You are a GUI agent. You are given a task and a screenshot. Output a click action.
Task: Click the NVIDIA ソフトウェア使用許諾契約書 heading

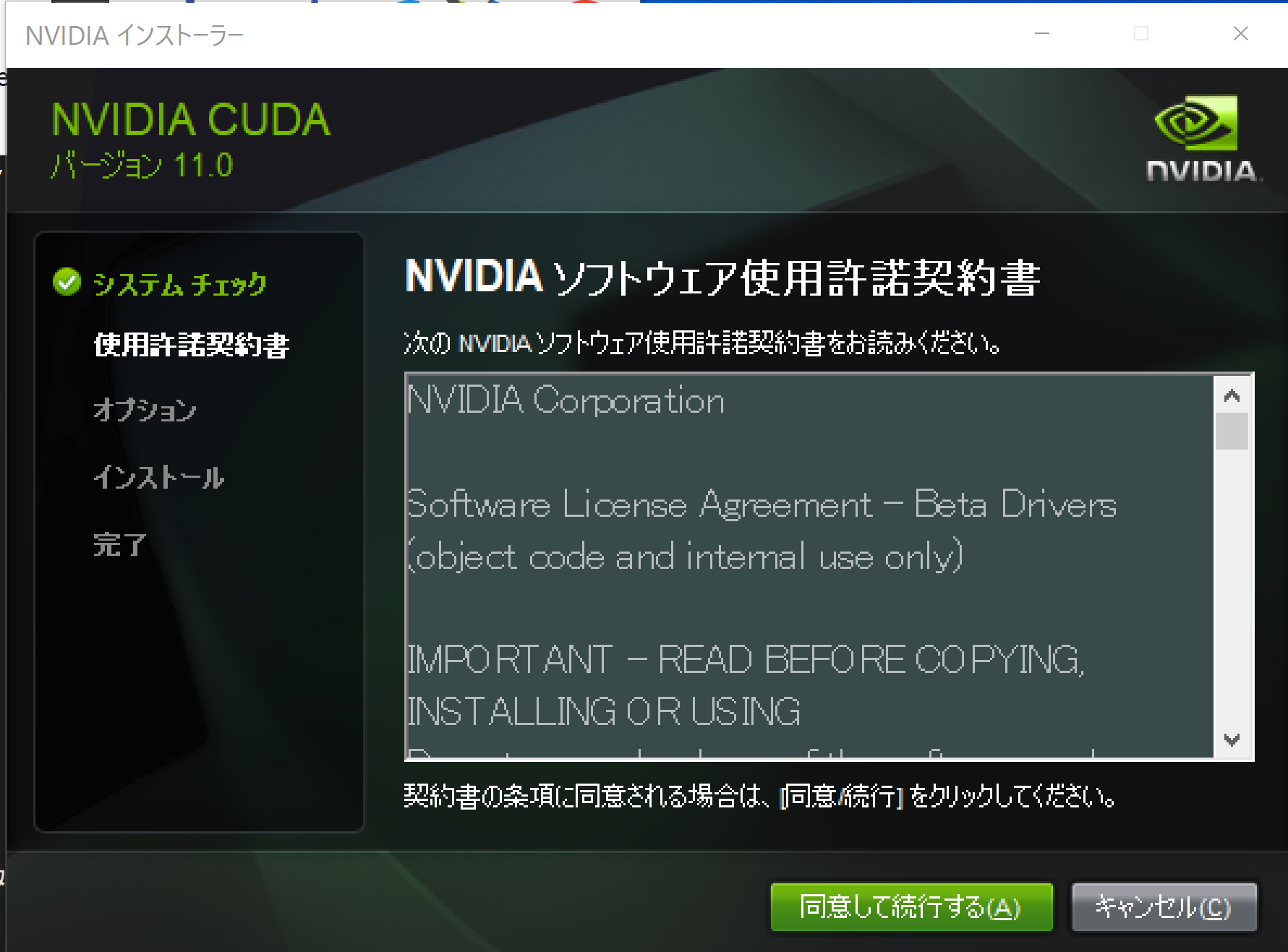pyautogui.click(x=722, y=278)
